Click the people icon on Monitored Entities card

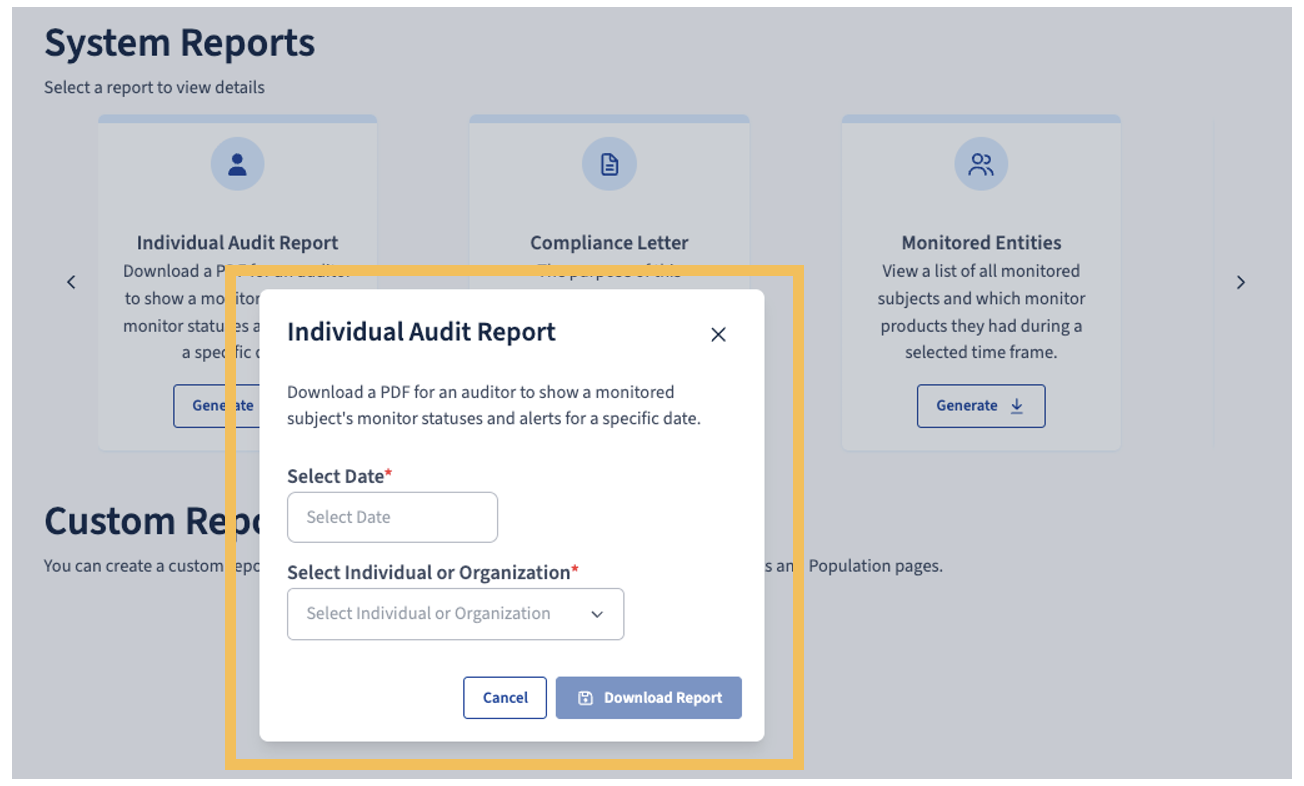[x=981, y=164]
